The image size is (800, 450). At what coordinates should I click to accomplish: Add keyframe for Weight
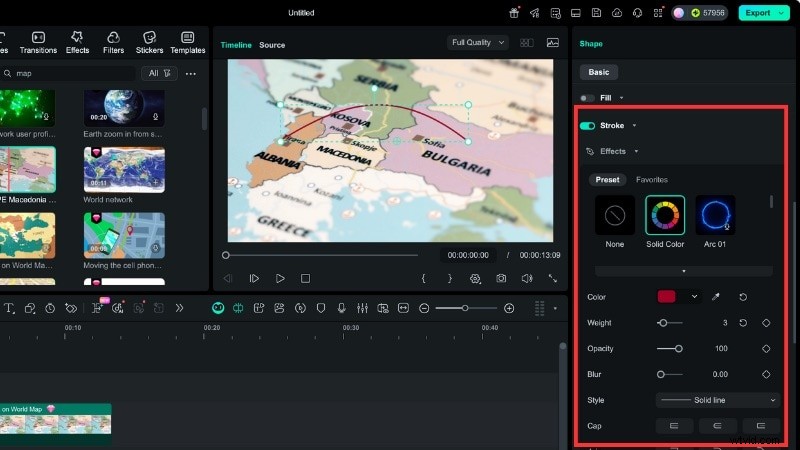pos(766,323)
